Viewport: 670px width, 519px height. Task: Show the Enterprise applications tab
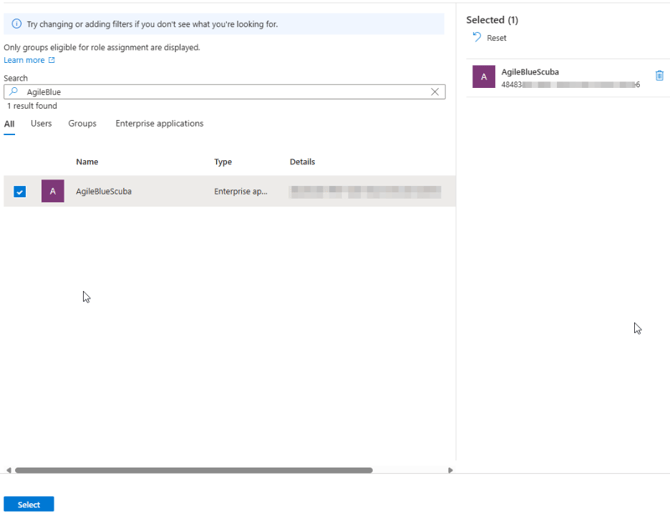point(159,124)
